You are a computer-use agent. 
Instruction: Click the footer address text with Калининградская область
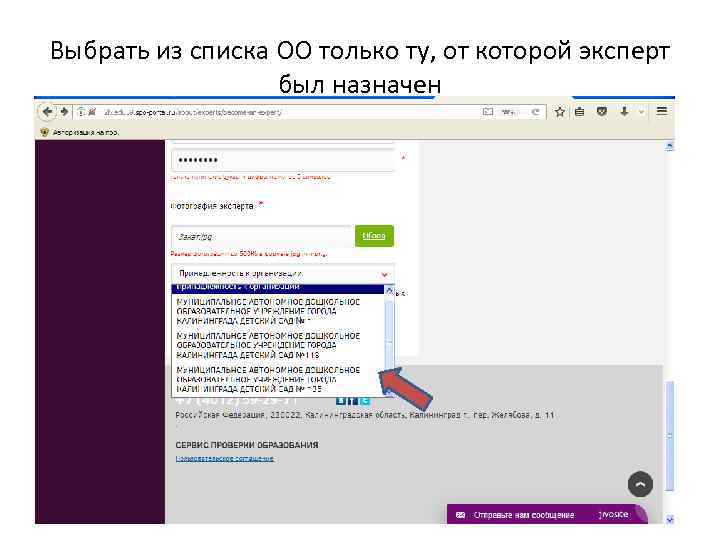[365, 415]
